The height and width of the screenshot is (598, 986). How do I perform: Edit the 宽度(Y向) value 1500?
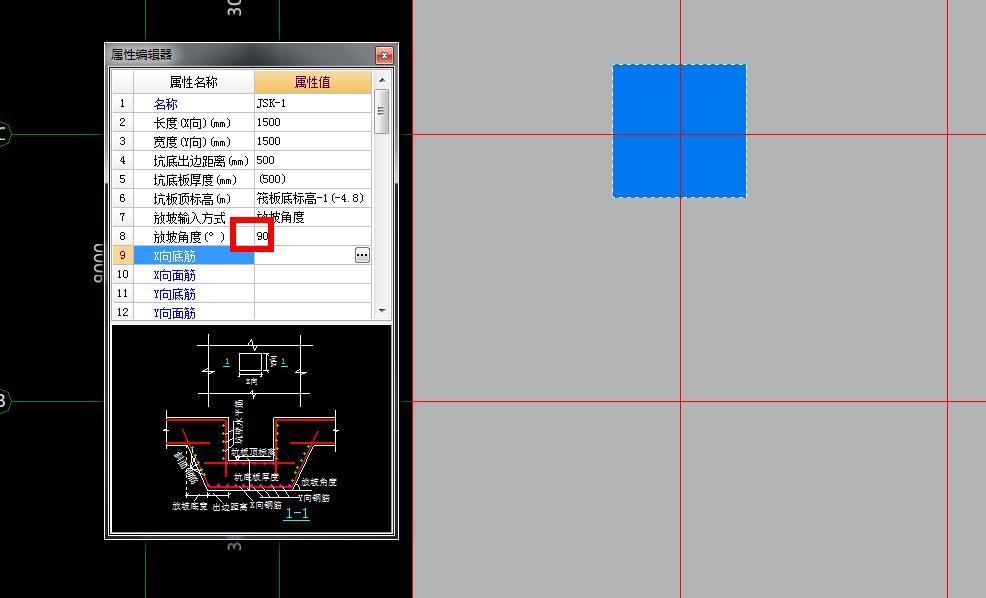[313, 141]
